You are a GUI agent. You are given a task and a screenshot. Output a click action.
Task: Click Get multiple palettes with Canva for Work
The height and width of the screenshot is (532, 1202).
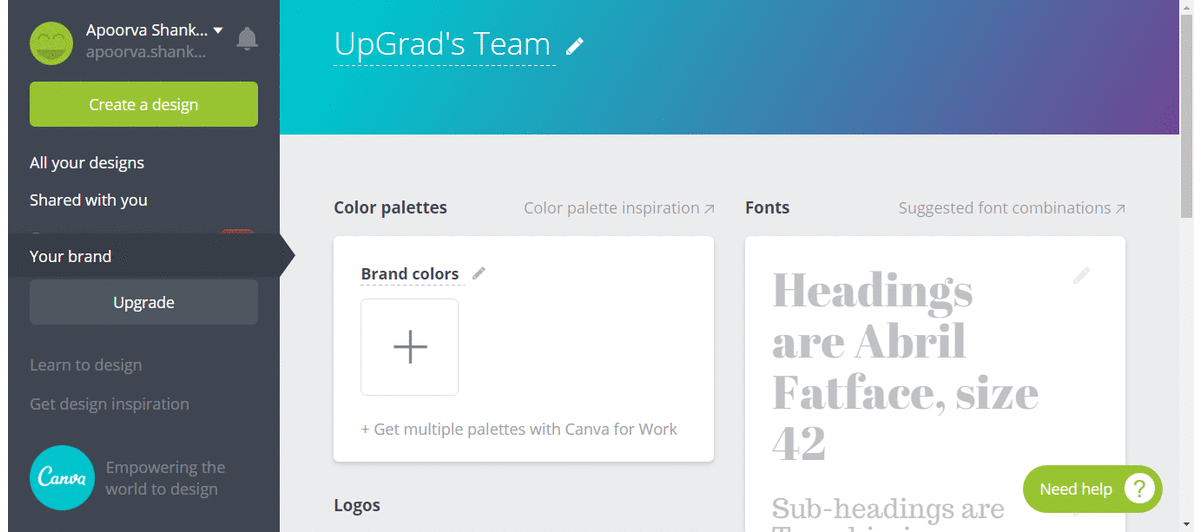(519, 429)
